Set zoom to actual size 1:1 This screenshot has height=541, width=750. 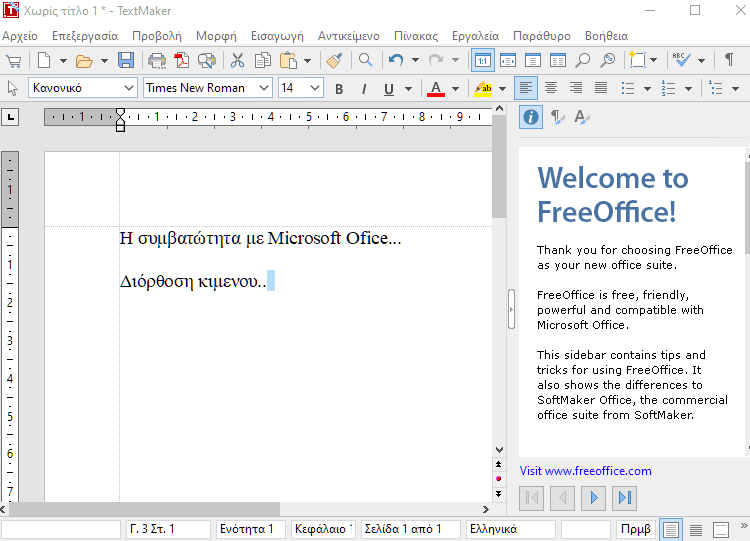point(483,61)
